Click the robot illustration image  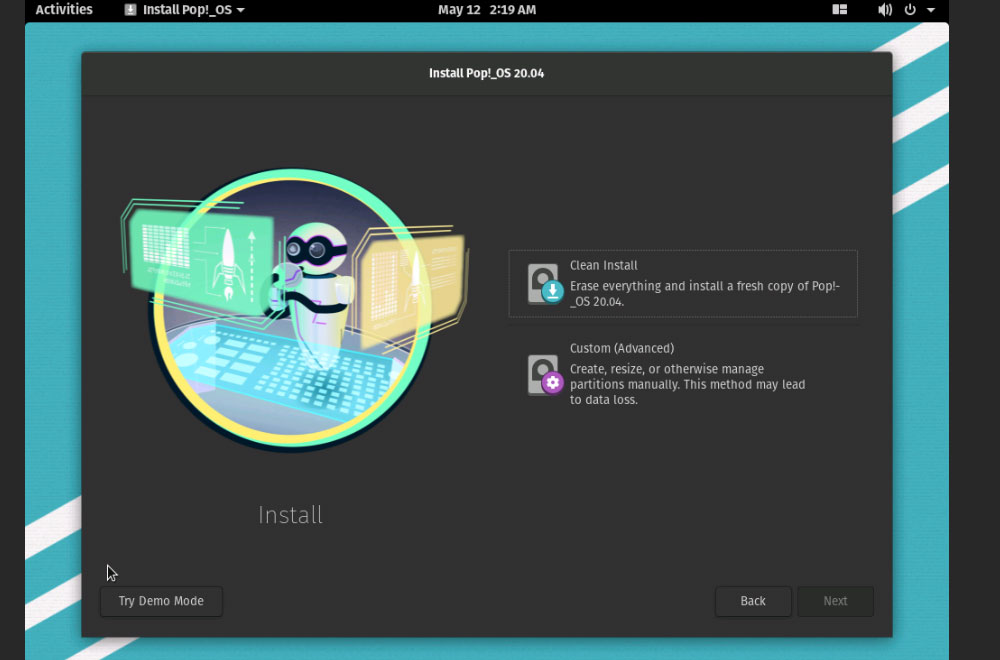[294, 311]
